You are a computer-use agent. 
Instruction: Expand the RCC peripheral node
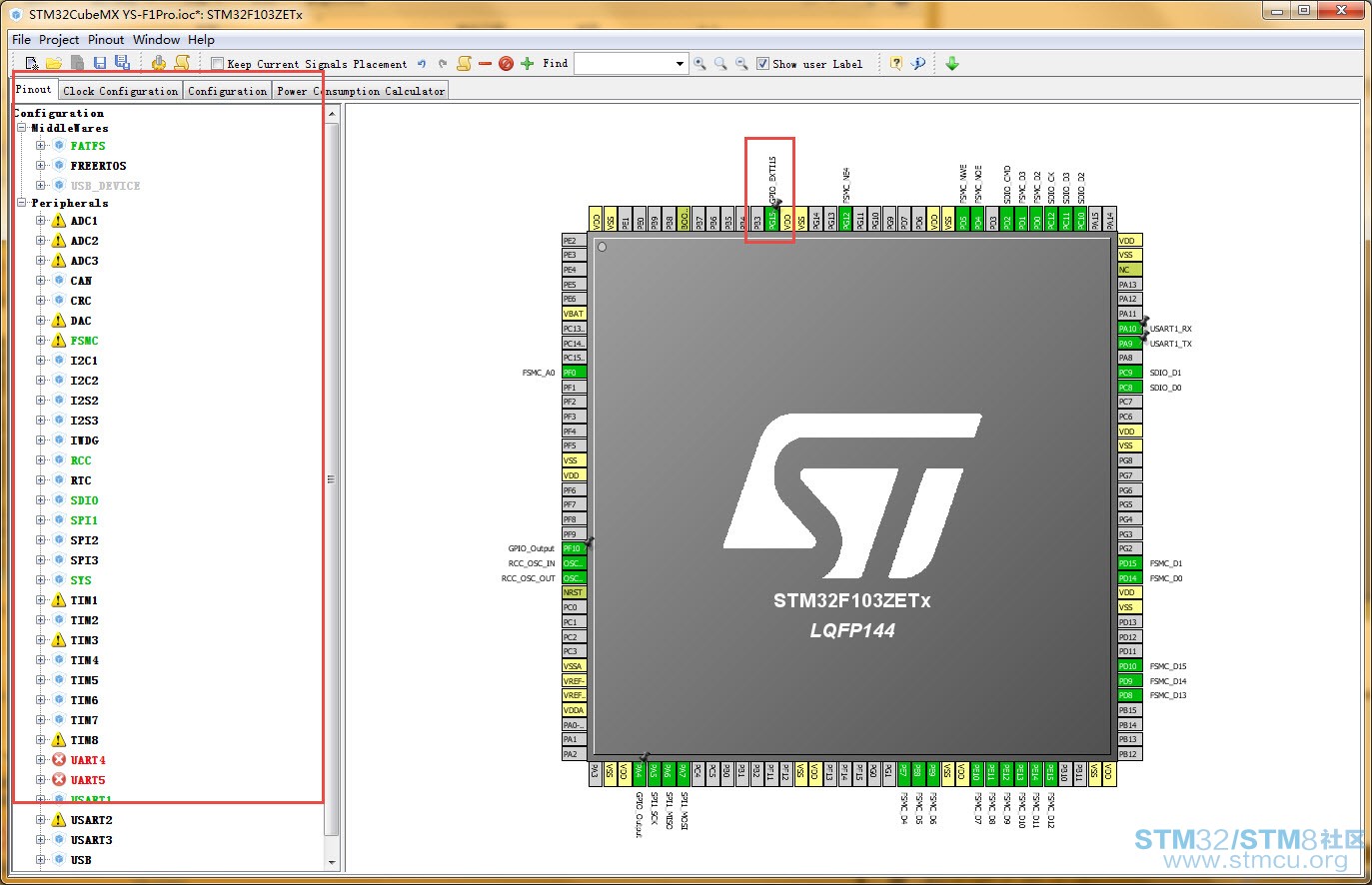point(41,460)
